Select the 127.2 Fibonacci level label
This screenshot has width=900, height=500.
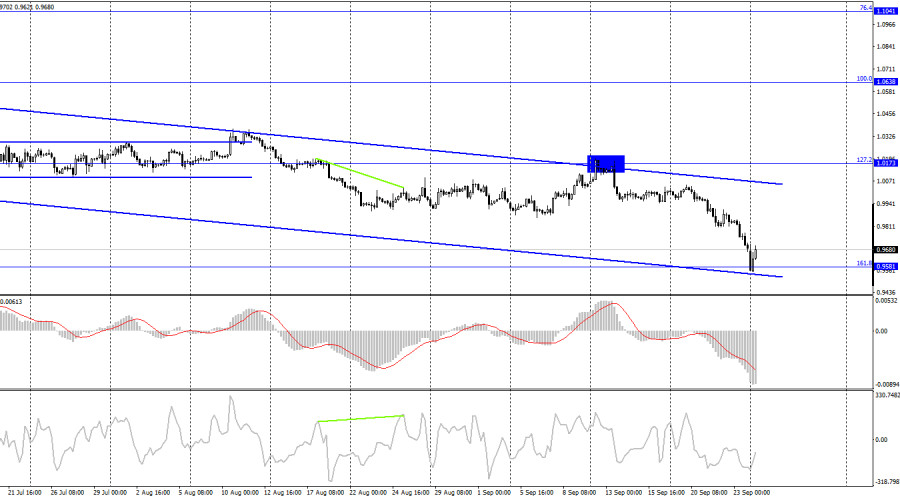(x=864, y=160)
